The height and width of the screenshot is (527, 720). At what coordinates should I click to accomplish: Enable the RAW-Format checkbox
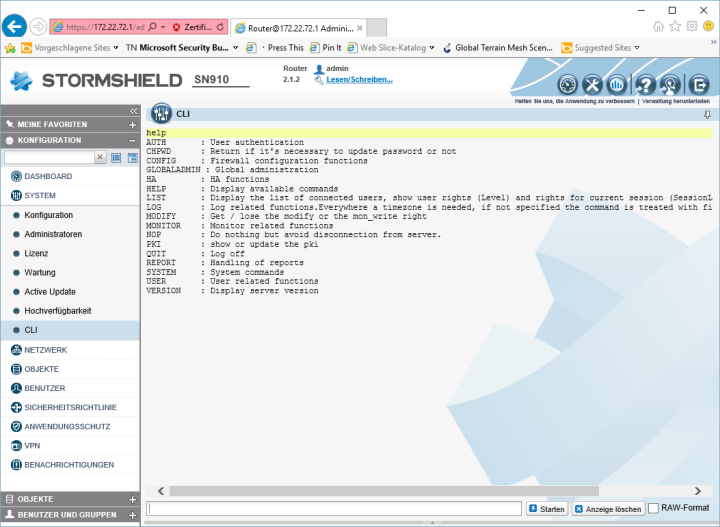654,509
